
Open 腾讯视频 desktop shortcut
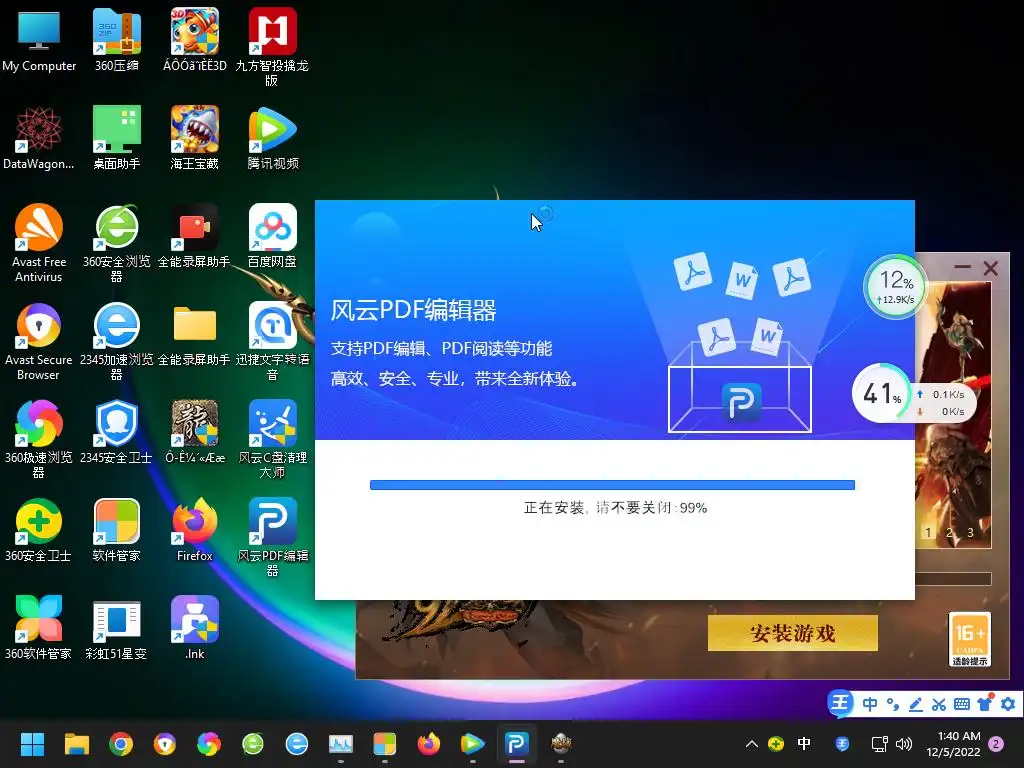coord(272,138)
